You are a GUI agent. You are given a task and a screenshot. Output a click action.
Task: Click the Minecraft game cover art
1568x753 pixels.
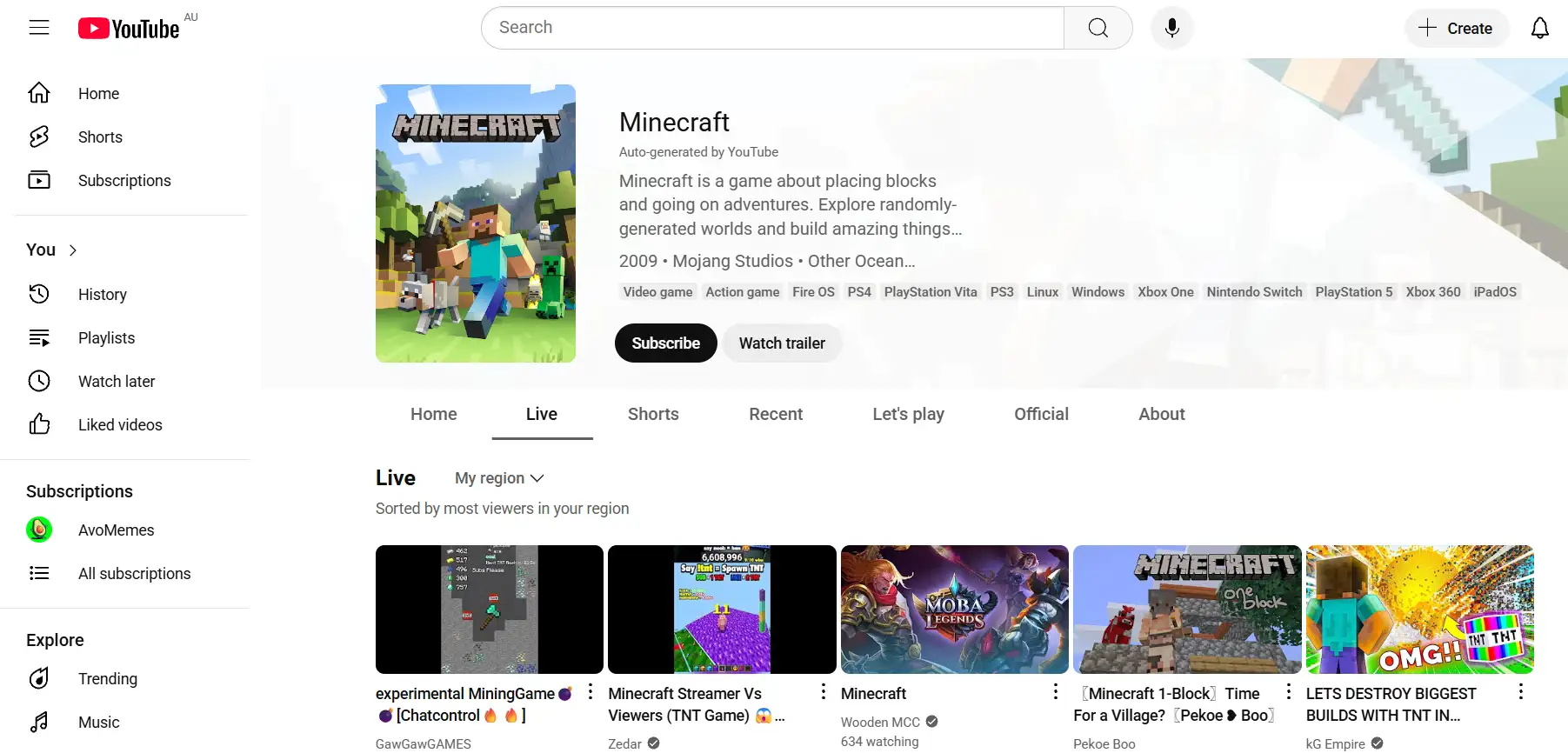click(476, 223)
